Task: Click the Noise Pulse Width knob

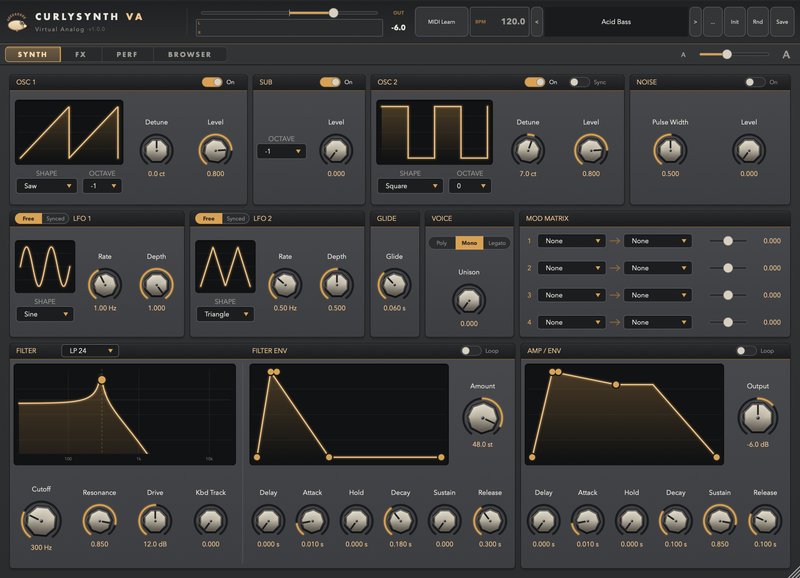Action: tap(670, 150)
